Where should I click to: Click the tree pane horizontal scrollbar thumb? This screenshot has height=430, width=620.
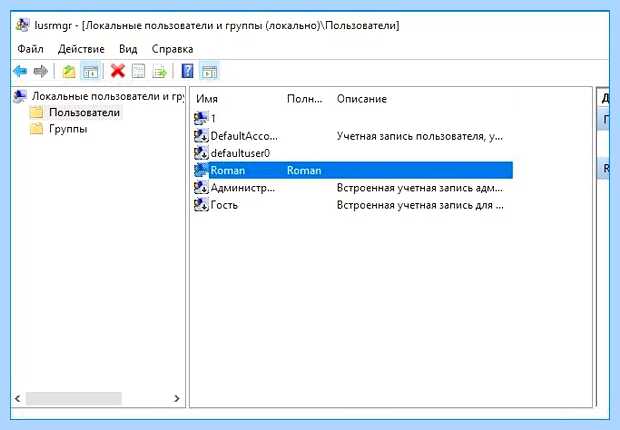pos(74,398)
